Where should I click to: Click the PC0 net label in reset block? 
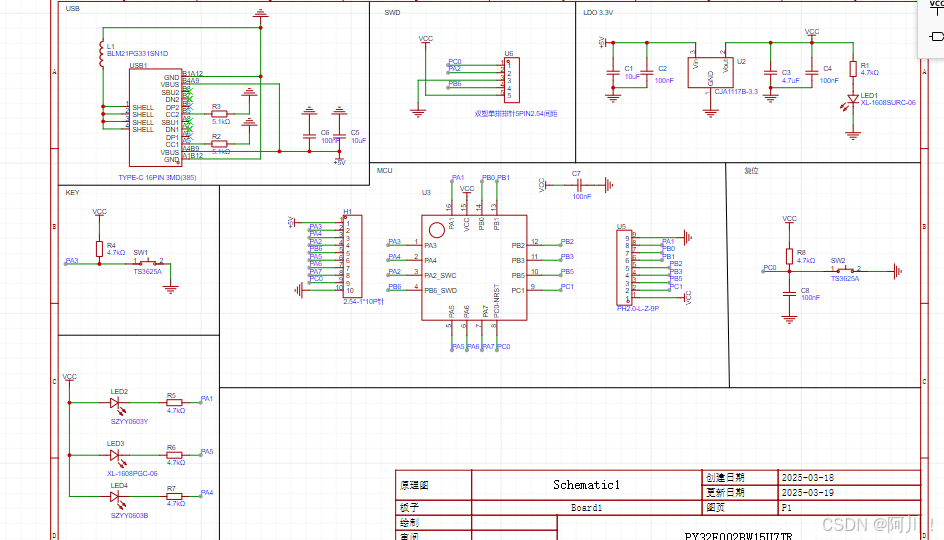(x=769, y=267)
